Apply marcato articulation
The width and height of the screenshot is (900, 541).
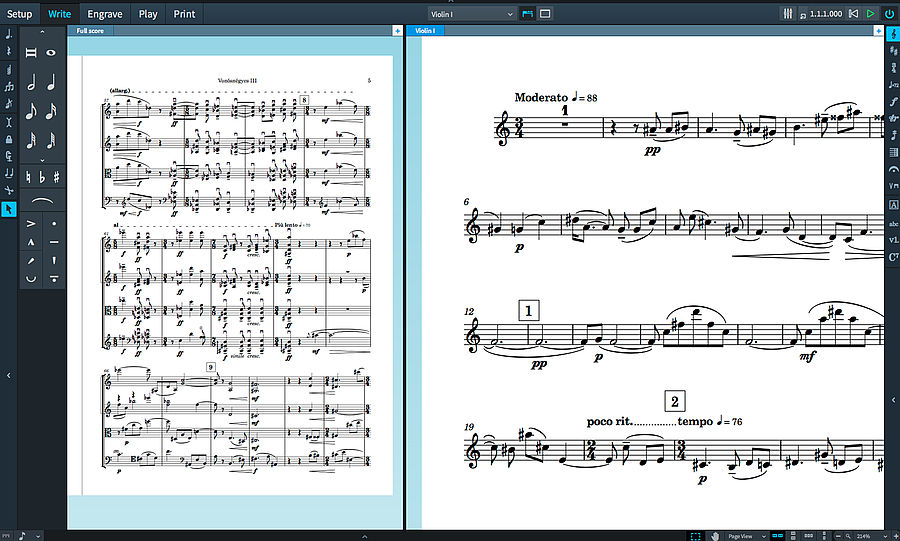pos(31,242)
